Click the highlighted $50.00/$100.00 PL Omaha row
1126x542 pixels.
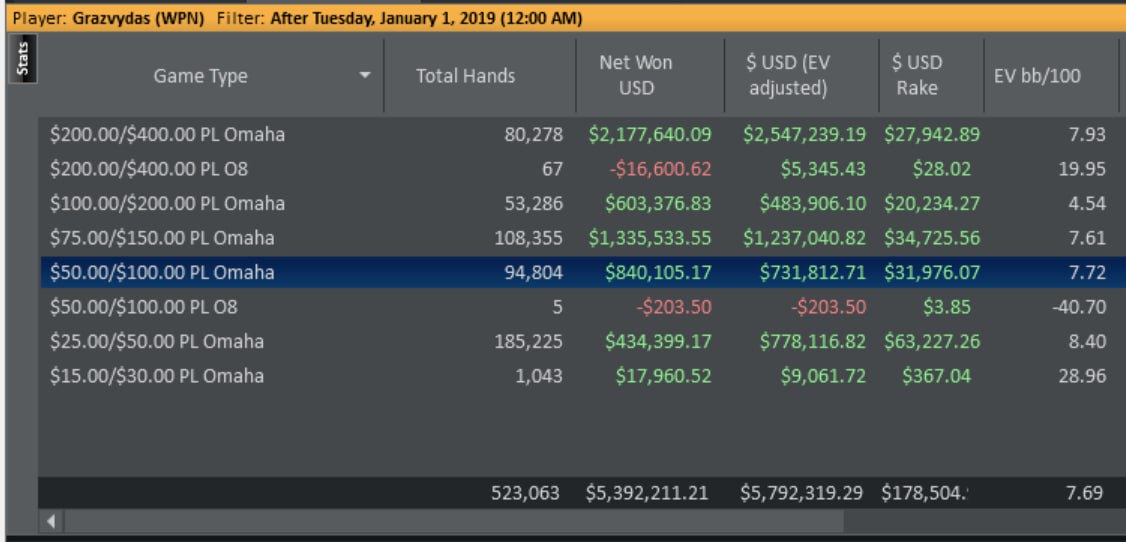(x=162, y=273)
